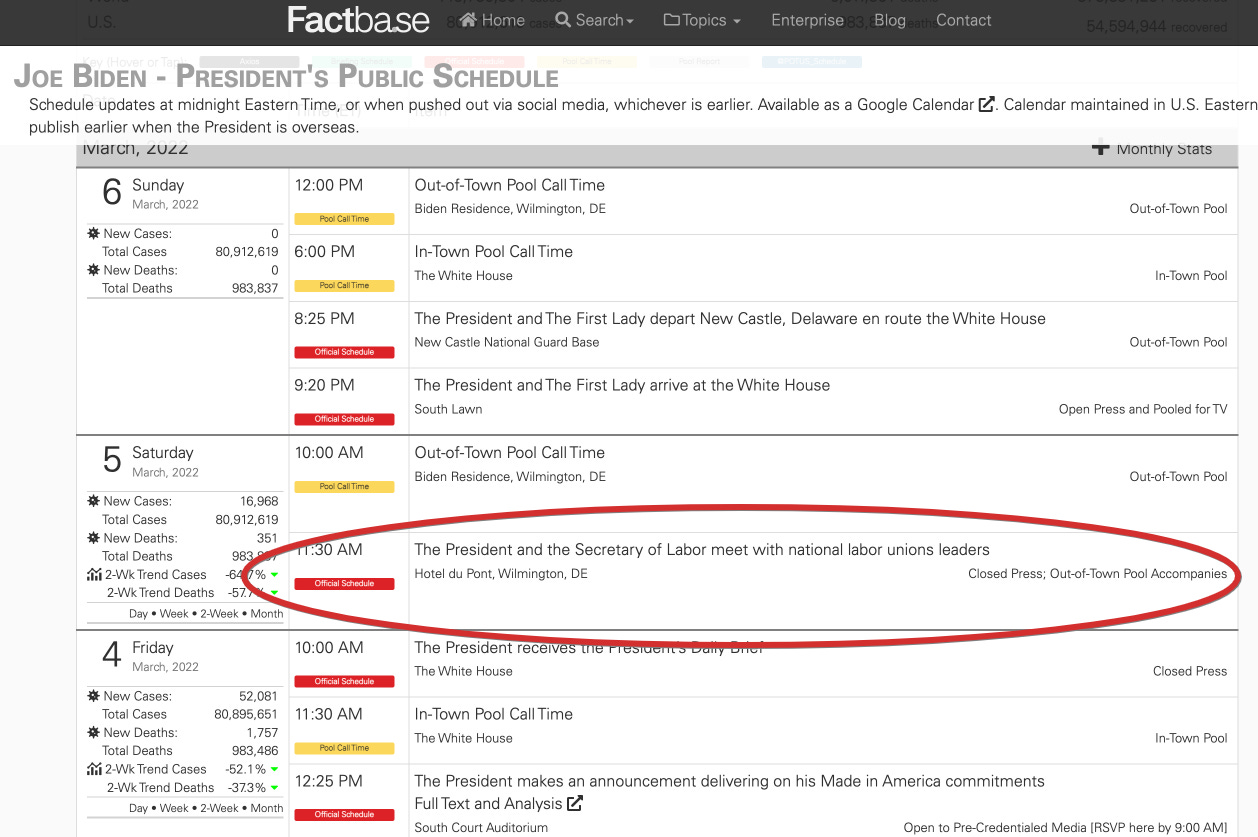Click green down arrow for March 5 trend cases
This screenshot has height=837, width=1258.
pyautogui.click(x=275, y=575)
